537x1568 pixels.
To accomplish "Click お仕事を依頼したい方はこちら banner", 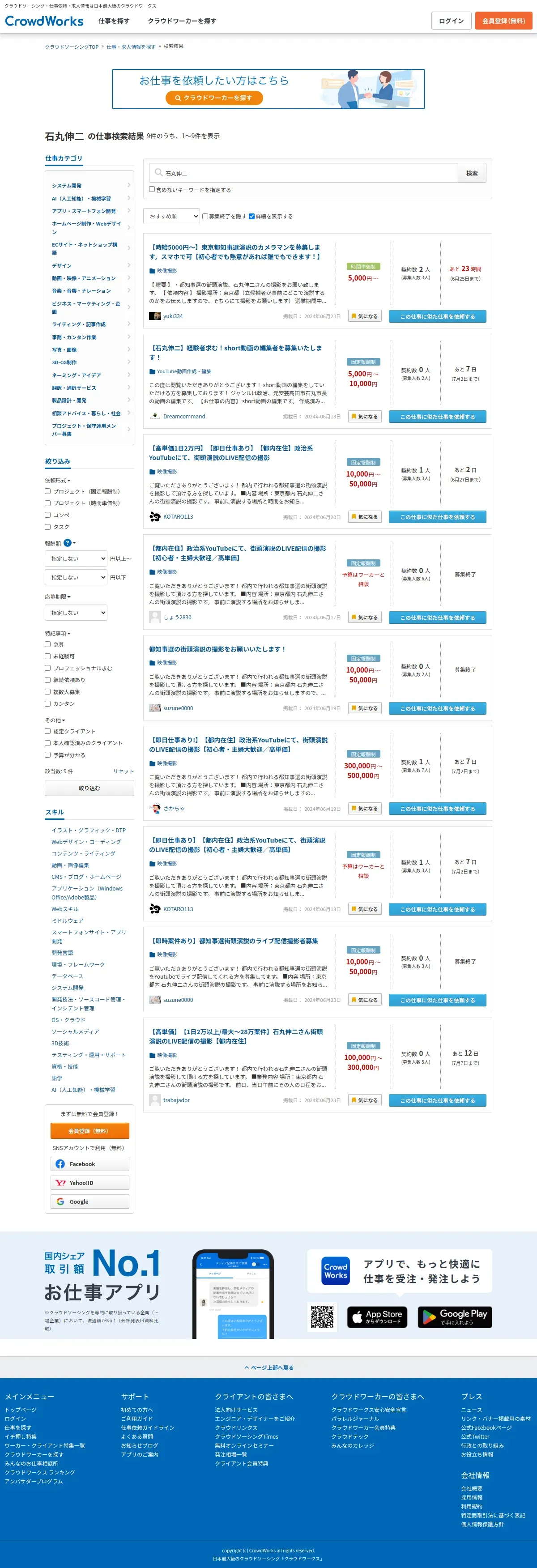I will click(x=268, y=89).
